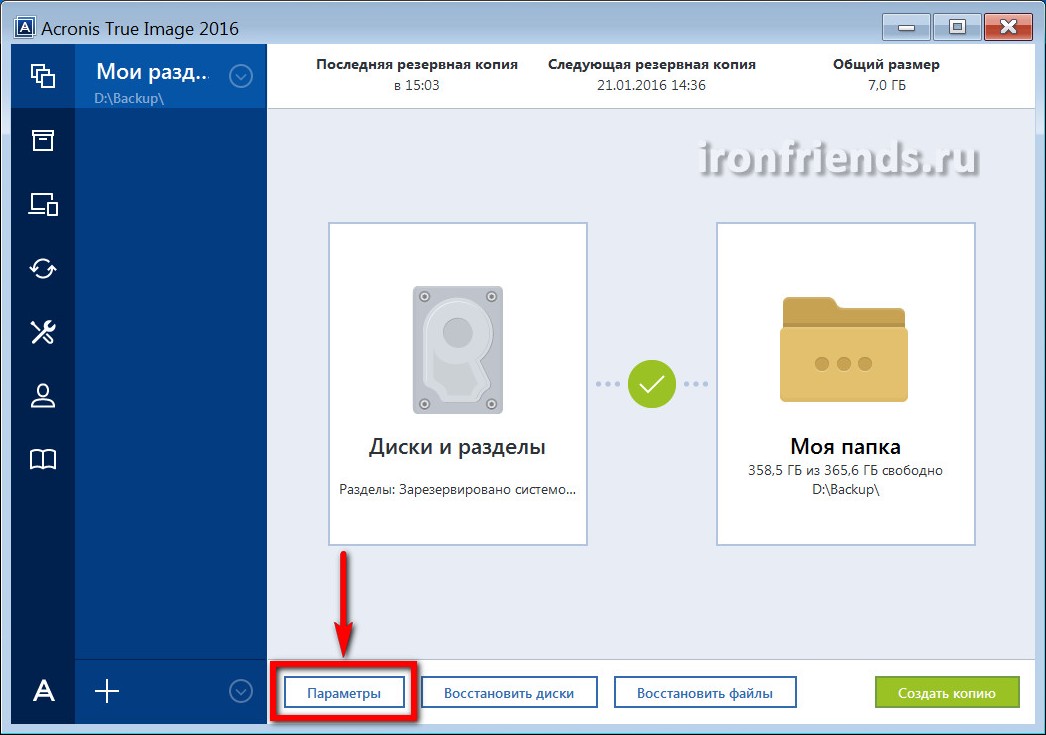Viewport: 1046px width, 735px height.
Task: Open the Help book icon
Action: click(x=42, y=459)
